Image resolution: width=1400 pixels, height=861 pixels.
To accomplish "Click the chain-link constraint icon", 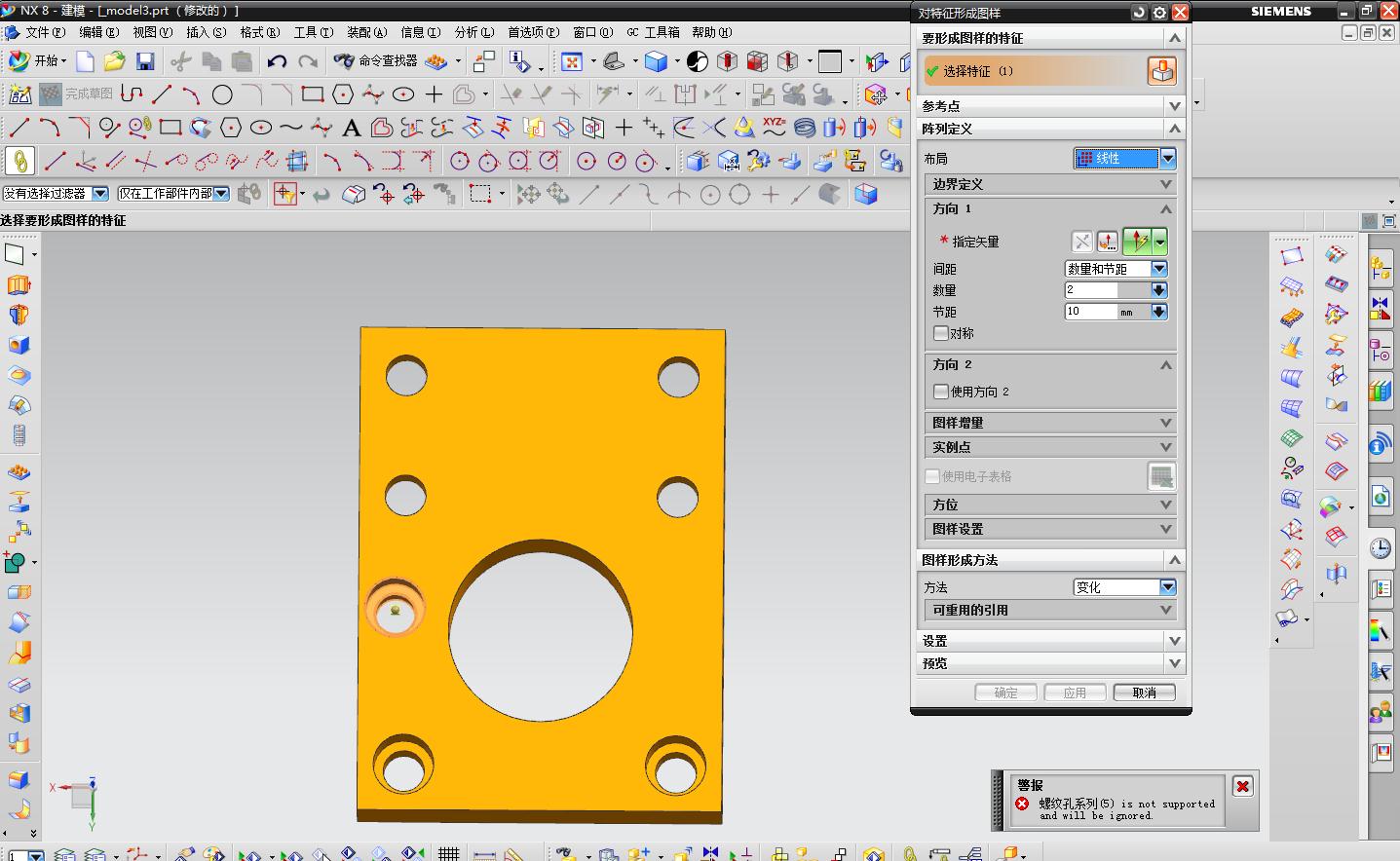I will tap(19, 161).
